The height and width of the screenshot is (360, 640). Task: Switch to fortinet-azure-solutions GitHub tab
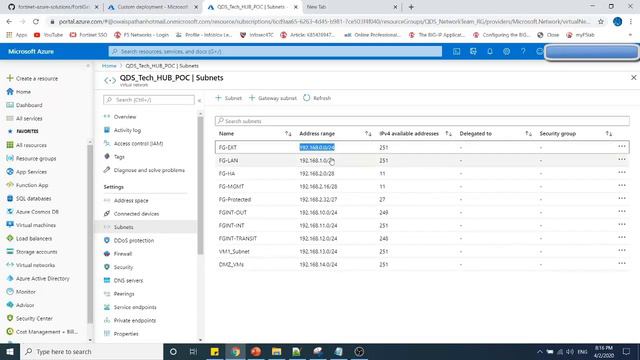point(52,7)
